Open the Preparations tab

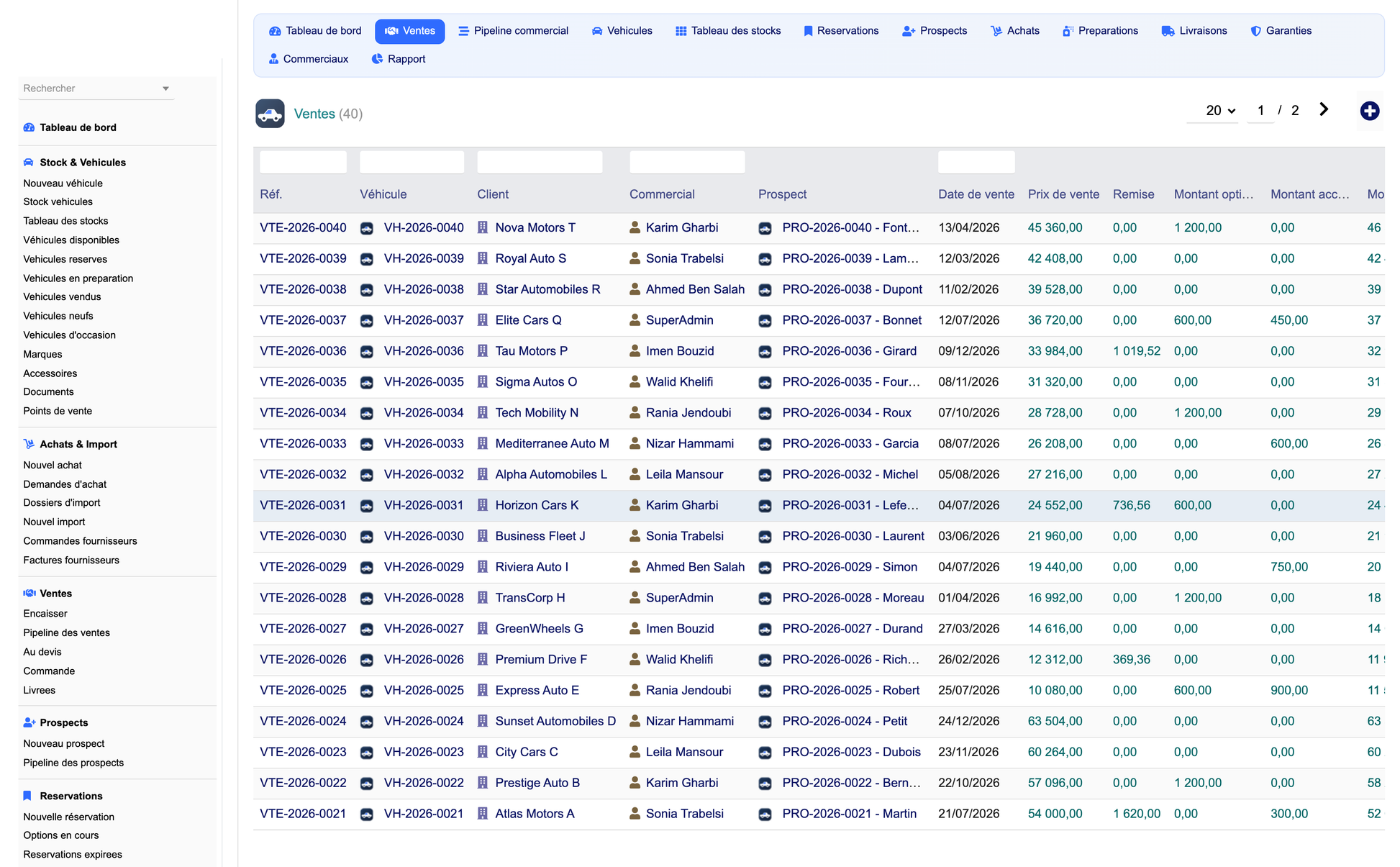(x=1101, y=31)
